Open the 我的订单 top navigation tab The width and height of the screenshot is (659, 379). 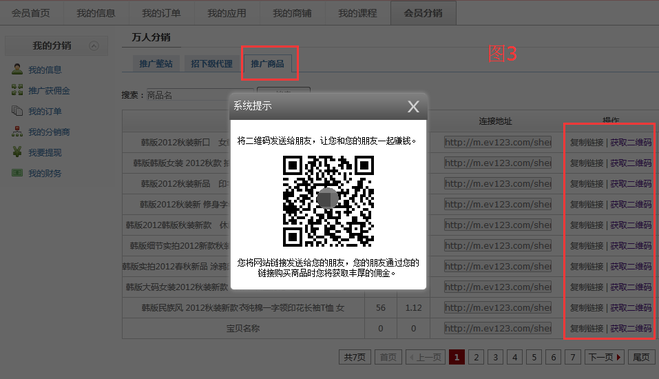click(161, 13)
